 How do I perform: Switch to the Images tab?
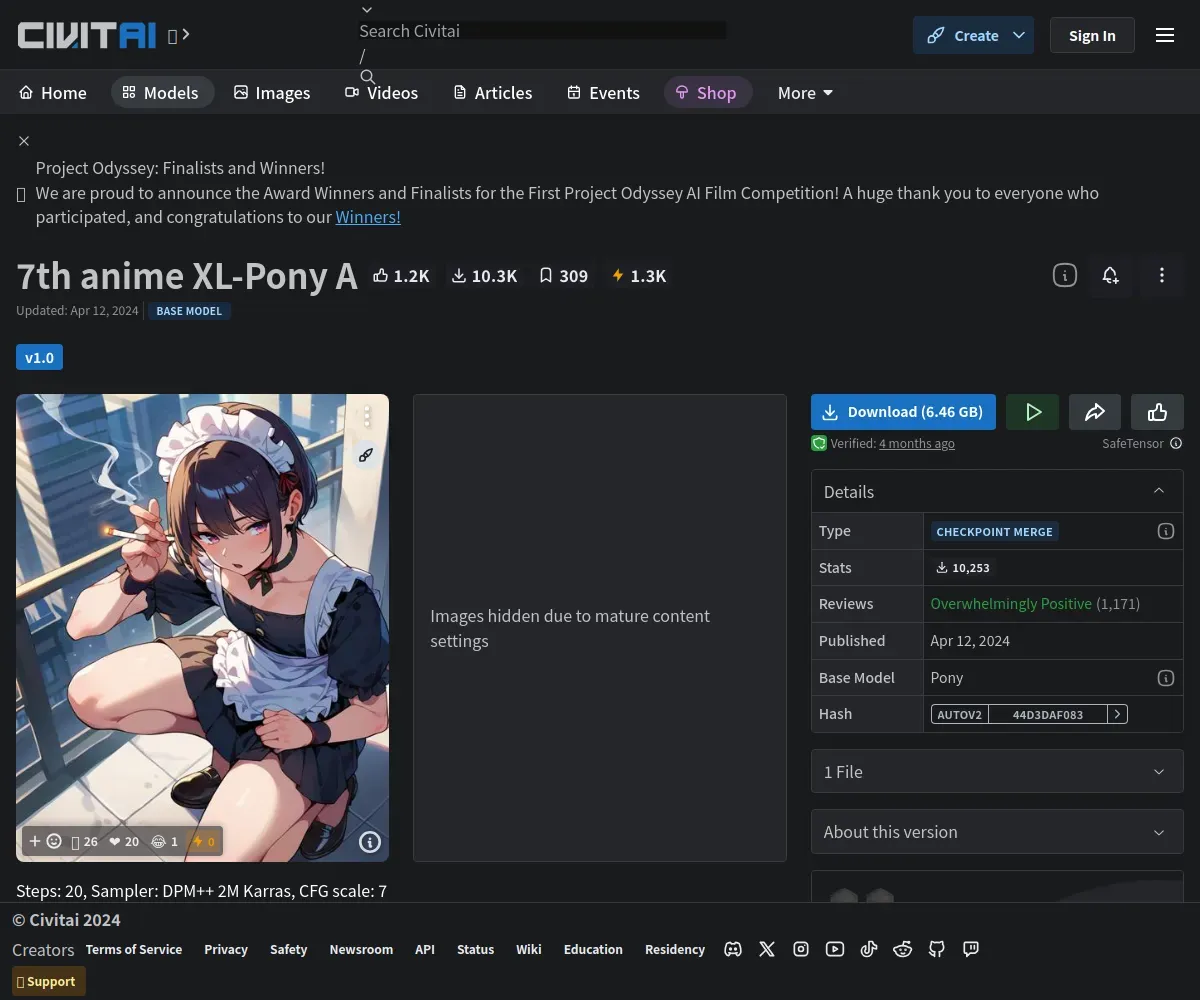point(272,92)
